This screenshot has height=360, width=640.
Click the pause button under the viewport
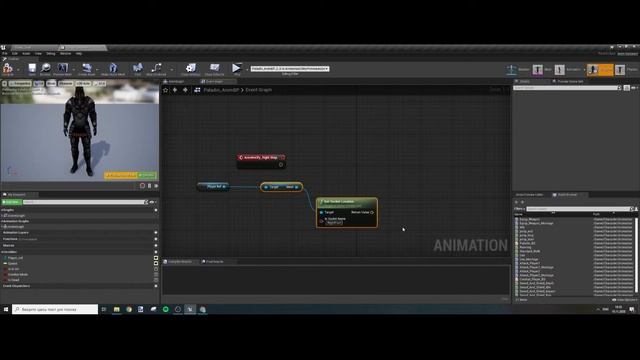point(149,186)
